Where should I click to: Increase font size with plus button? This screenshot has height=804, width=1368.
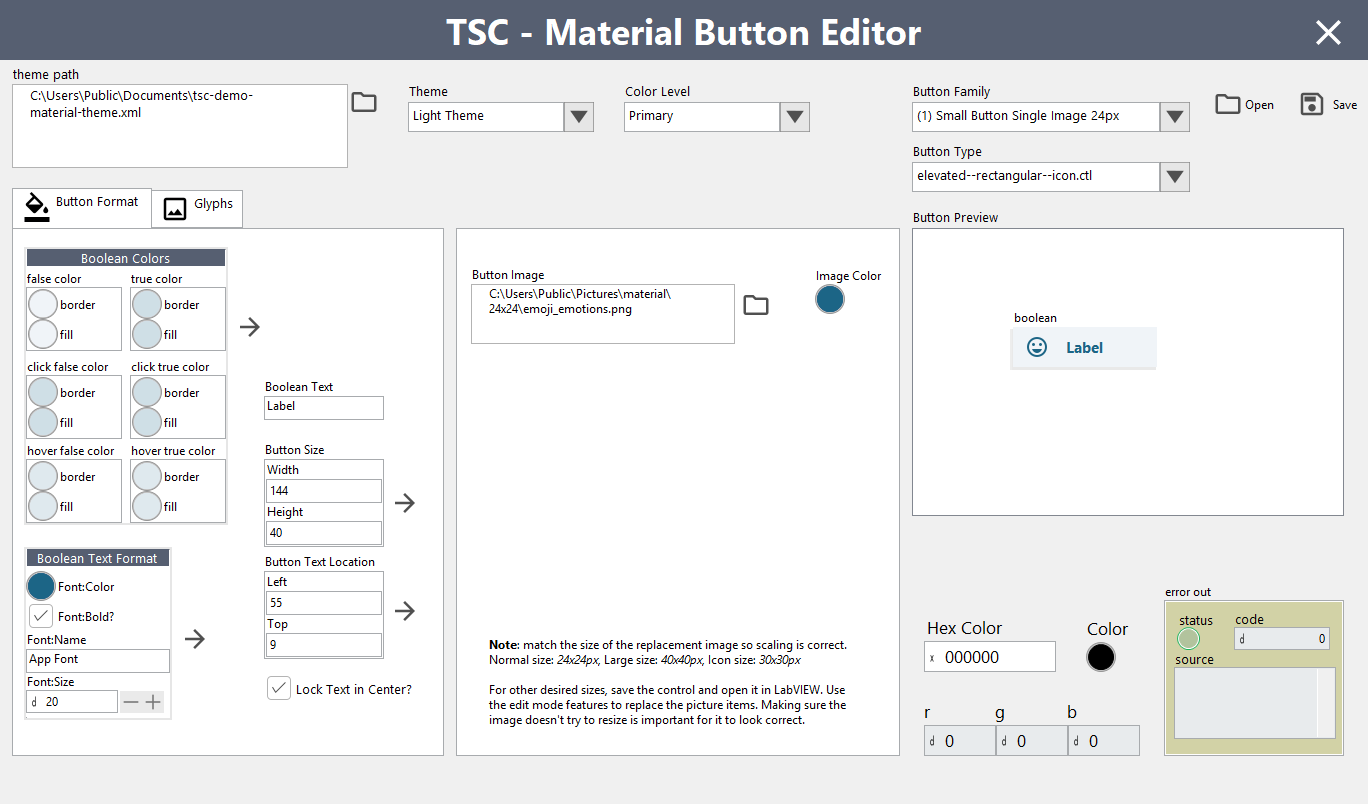pyautogui.click(x=153, y=702)
